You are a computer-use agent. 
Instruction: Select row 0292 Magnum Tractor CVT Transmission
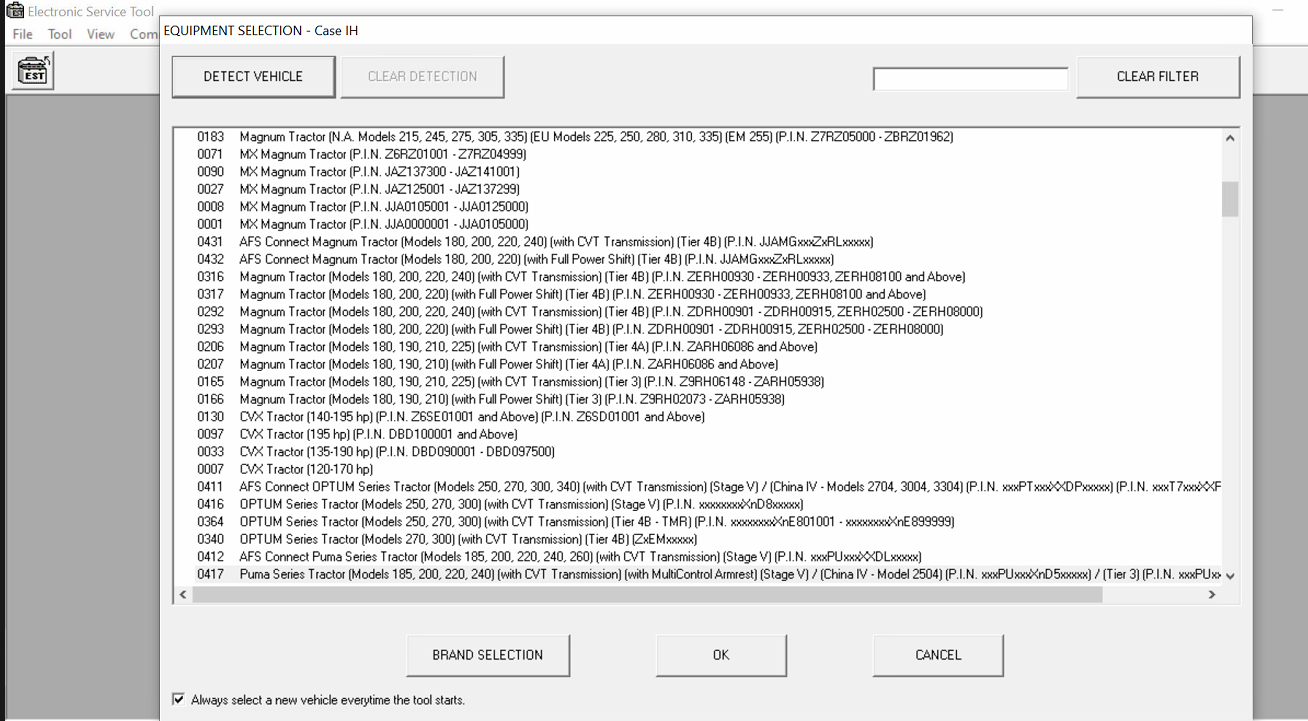[697, 312]
